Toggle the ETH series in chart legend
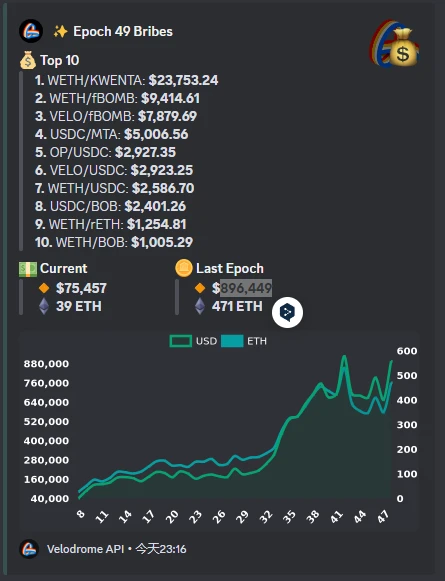This screenshot has height=581, width=445. point(244,341)
